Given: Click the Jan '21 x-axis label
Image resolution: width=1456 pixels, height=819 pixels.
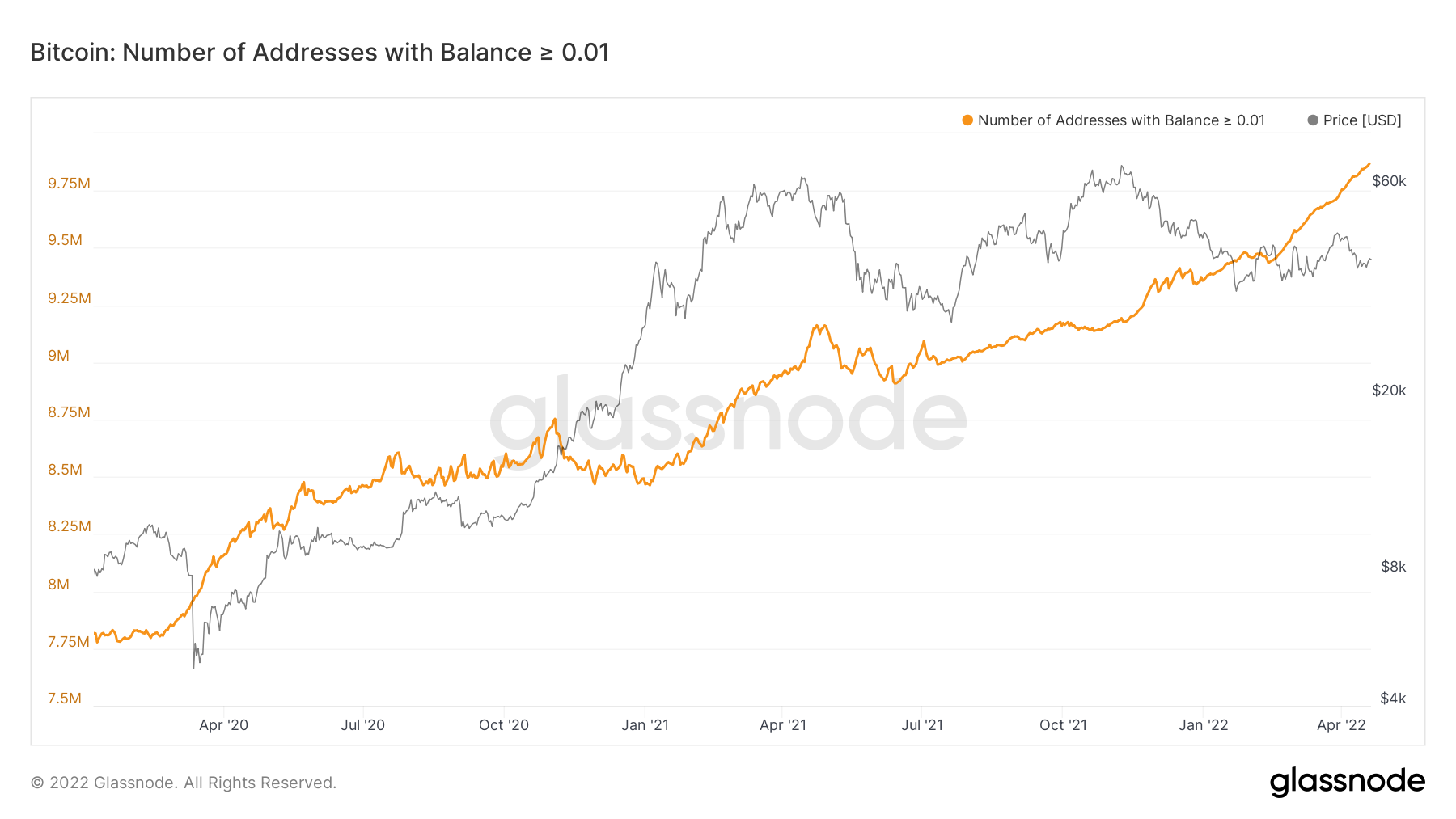Looking at the screenshot, I should point(645,725).
